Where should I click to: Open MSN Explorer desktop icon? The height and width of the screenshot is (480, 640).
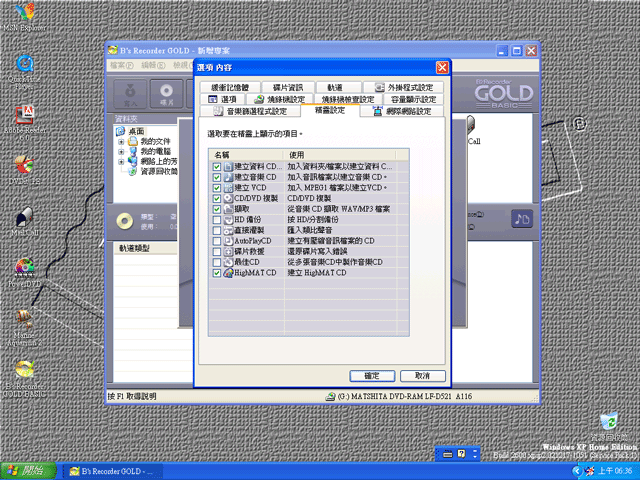point(24,12)
